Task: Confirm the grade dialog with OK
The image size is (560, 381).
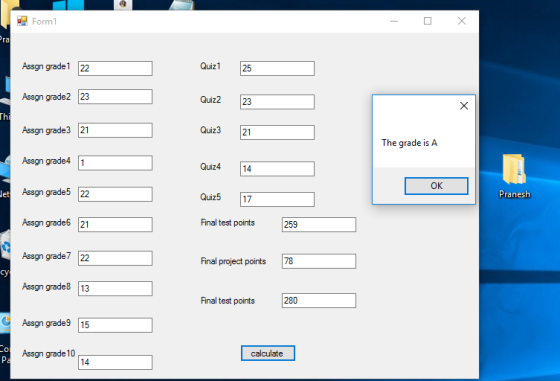Action: (436, 186)
